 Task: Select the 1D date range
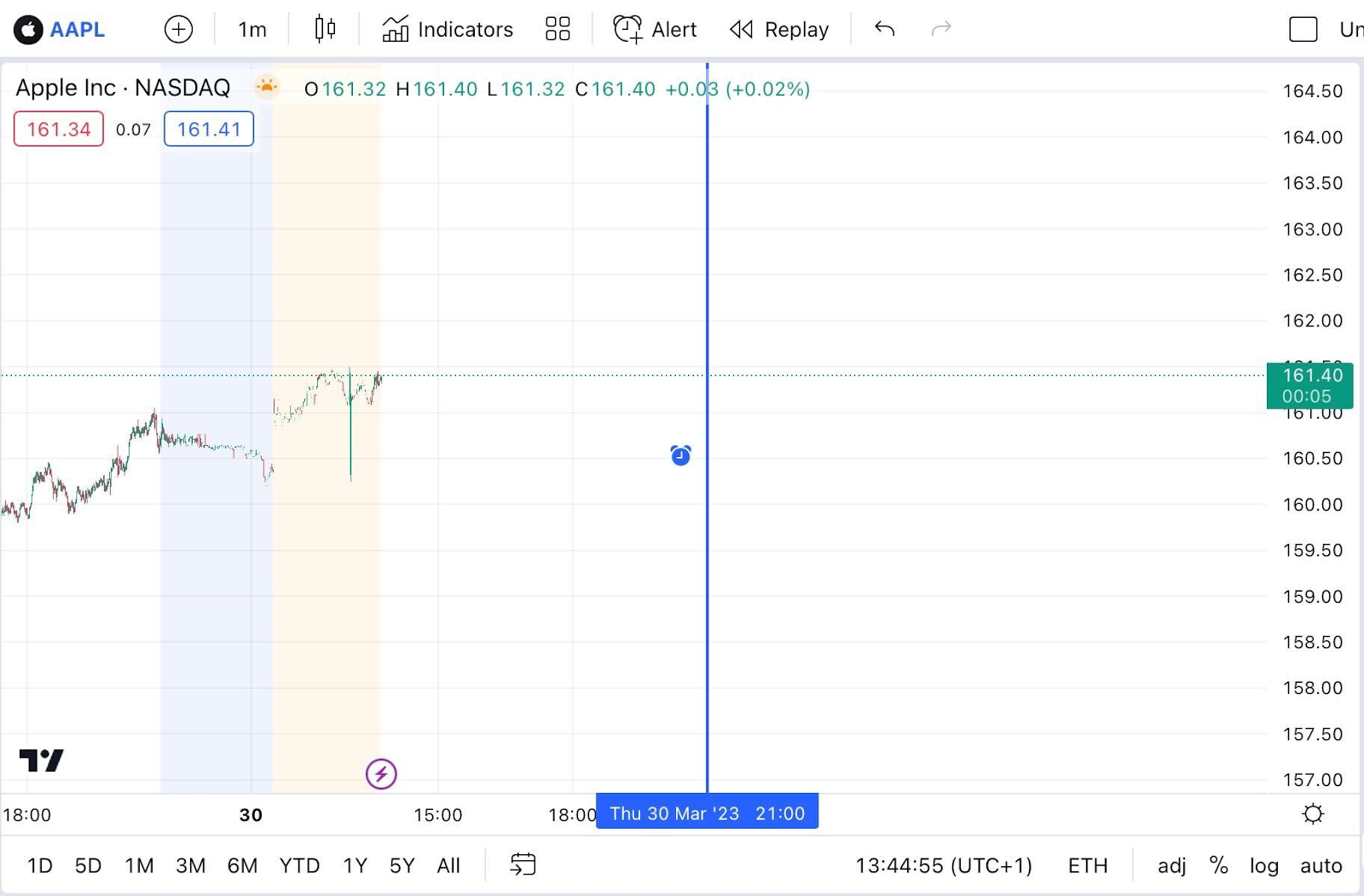(x=40, y=866)
